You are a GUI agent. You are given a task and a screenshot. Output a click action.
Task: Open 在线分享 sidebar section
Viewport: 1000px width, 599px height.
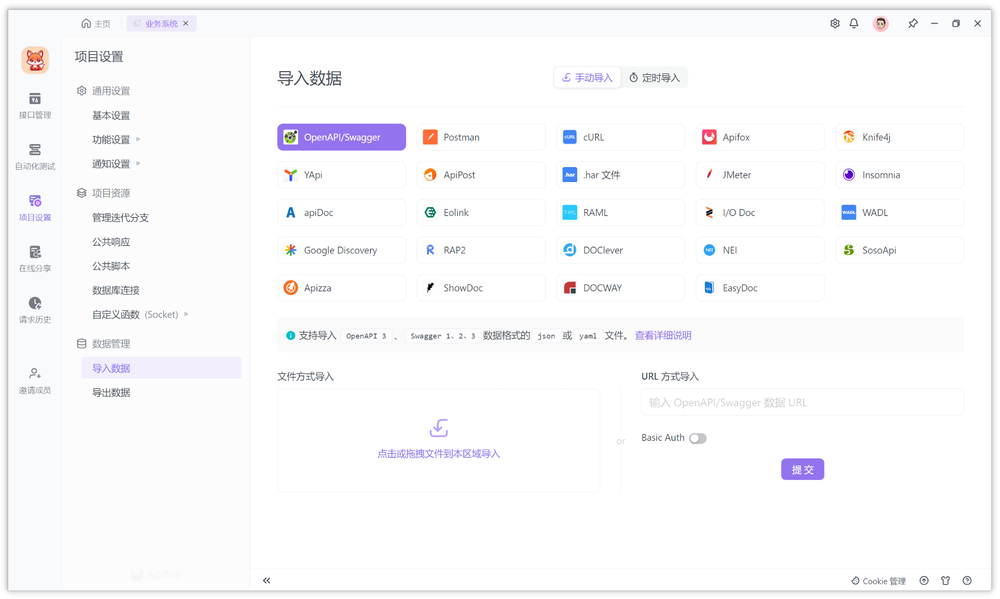(x=35, y=259)
